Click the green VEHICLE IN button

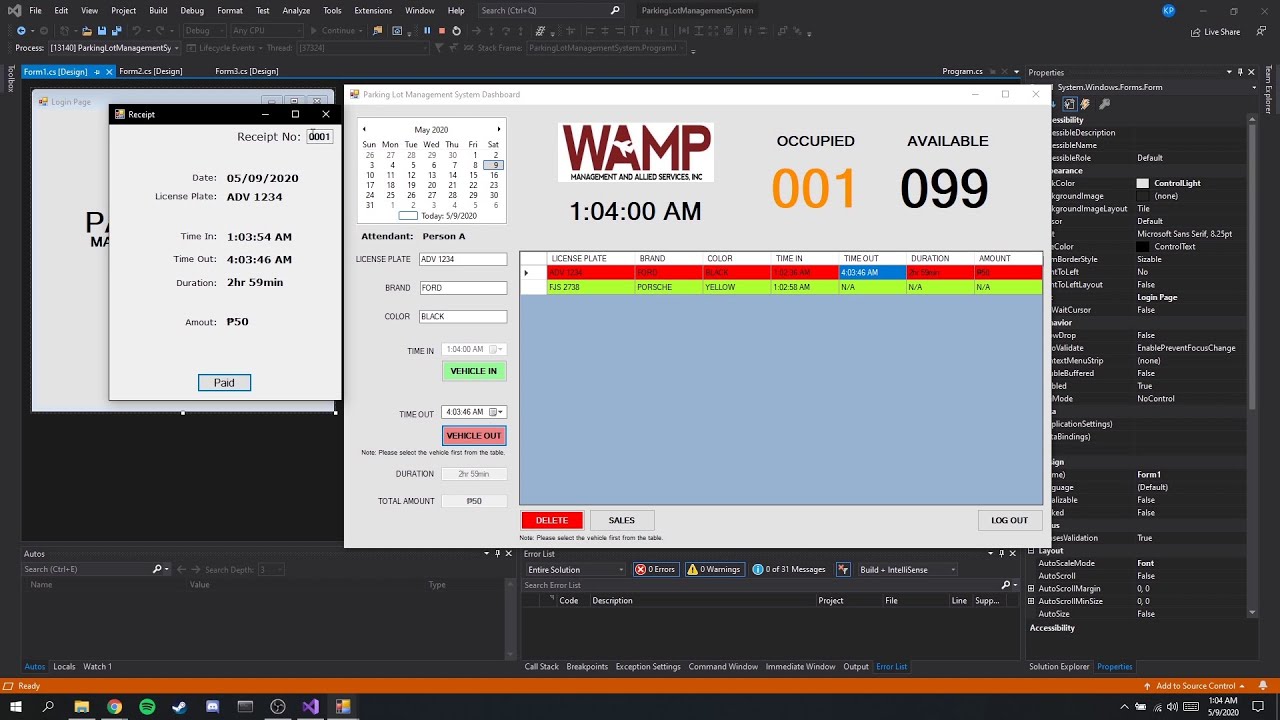click(474, 371)
